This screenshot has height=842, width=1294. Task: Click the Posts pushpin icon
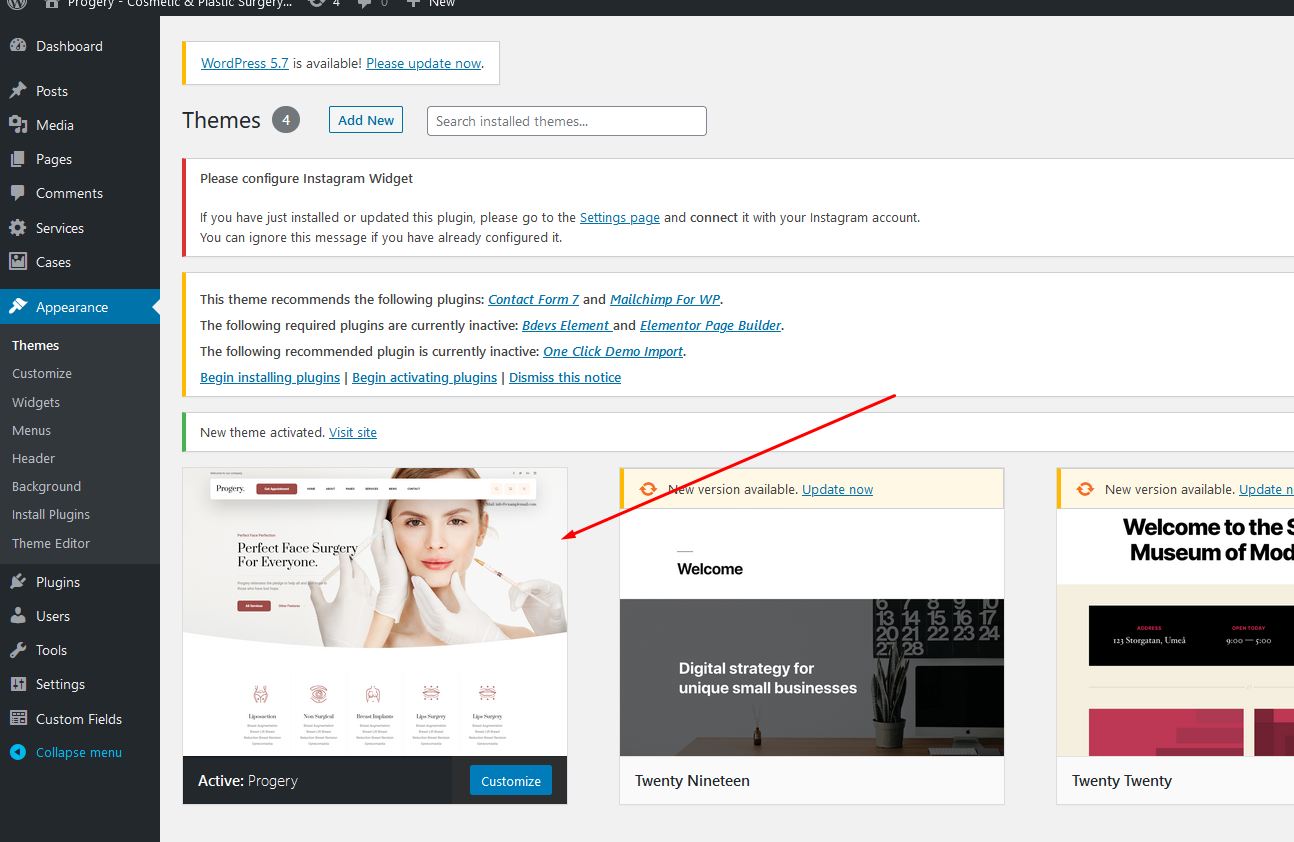click(x=18, y=91)
